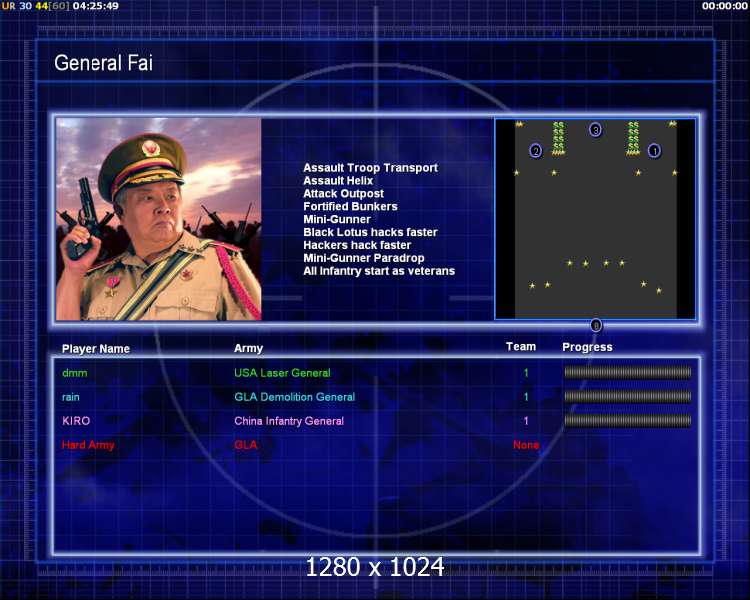Click the 'UR 30 44[60]' overlay stats
The width and height of the screenshot is (750, 600).
click(35, 6)
